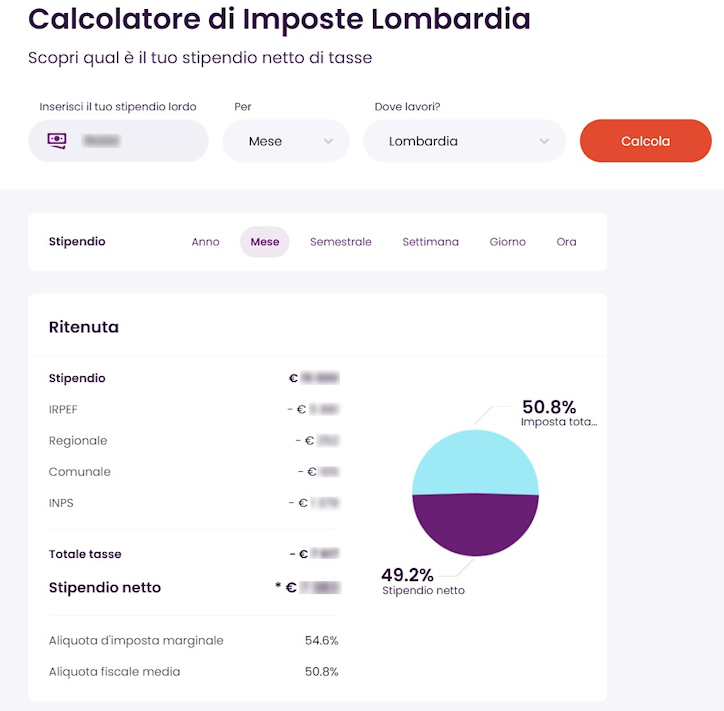
Task: Click the 49.2% Stipendio netto chart label
Action: point(408,581)
